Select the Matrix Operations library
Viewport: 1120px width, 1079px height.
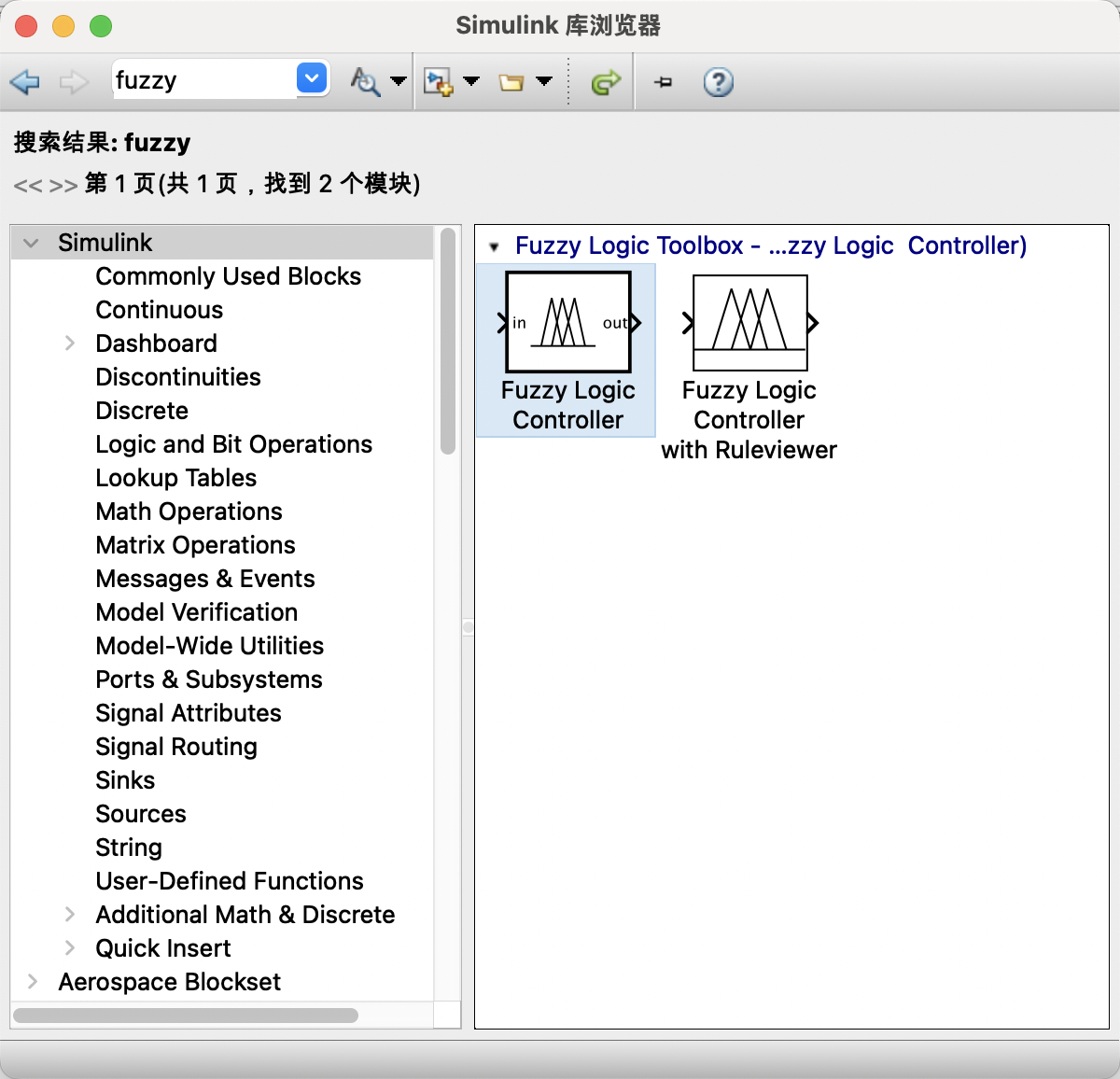click(x=196, y=545)
